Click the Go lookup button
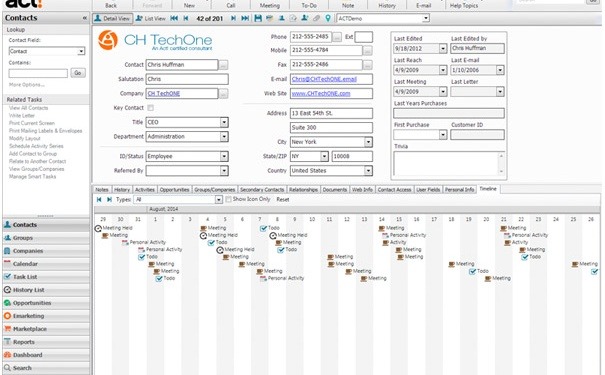Viewport: 605px width, 375px height. click(78, 73)
